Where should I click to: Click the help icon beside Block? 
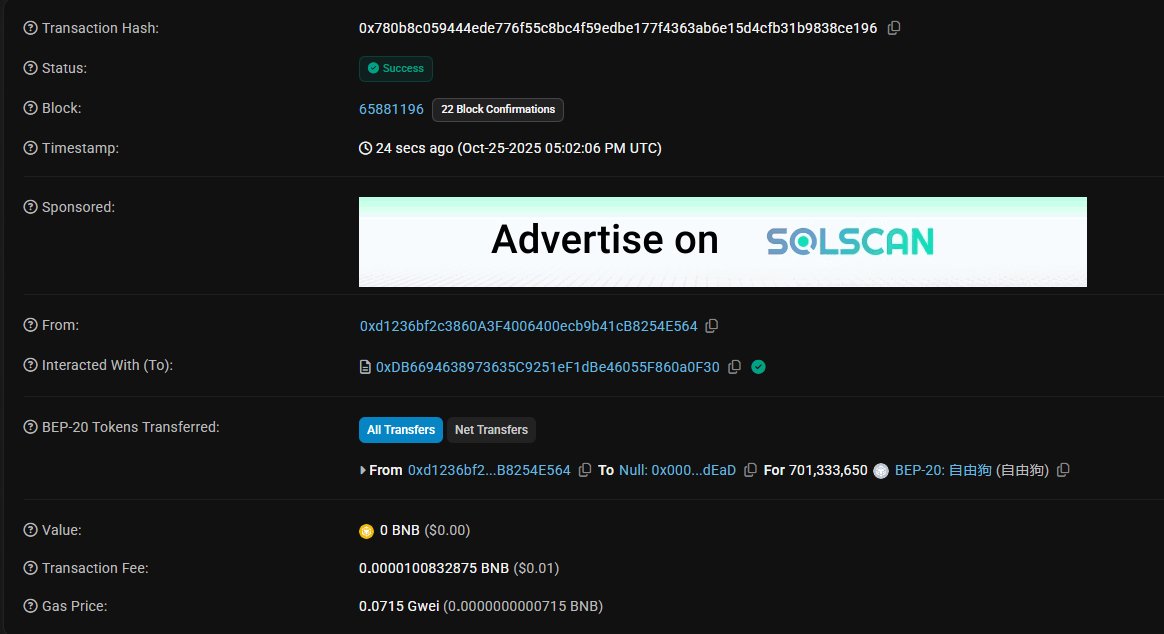[x=30, y=108]
